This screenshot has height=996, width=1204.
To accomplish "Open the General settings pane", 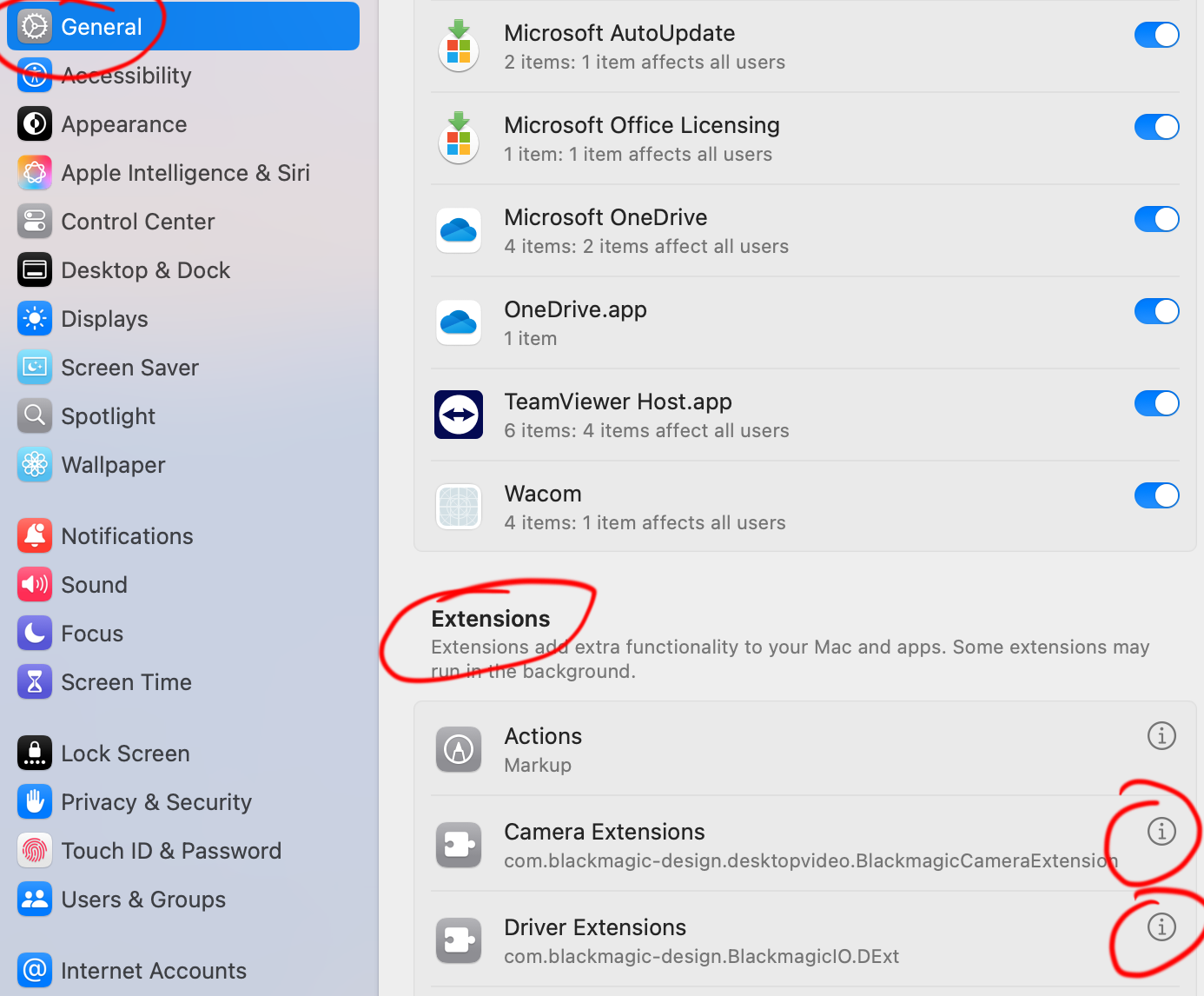I will [183, 26].
